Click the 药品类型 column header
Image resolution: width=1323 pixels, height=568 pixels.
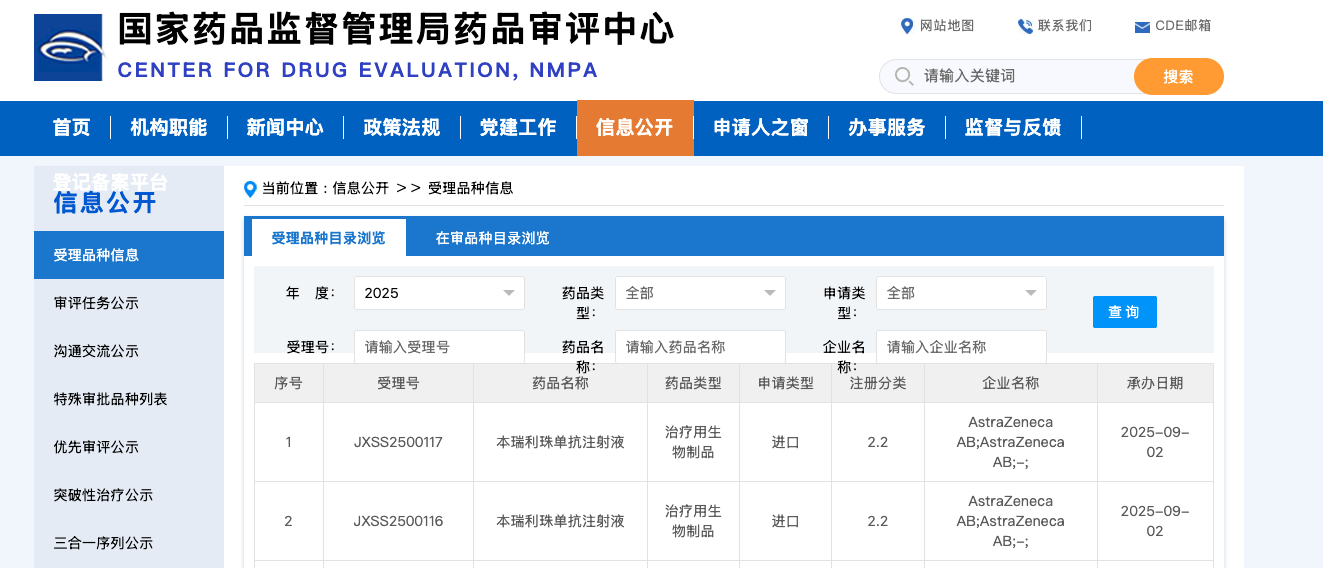[x=693, y=383]
